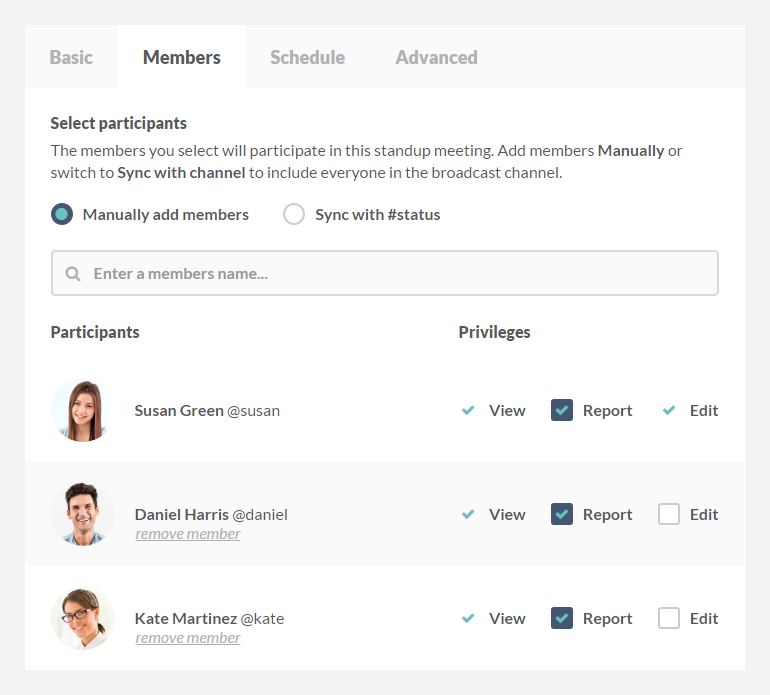Click Susan Green's profile photo
Image resolution: width=770 pixels, height=695 pixels.
pyautogui.click(x=83, y=410)
